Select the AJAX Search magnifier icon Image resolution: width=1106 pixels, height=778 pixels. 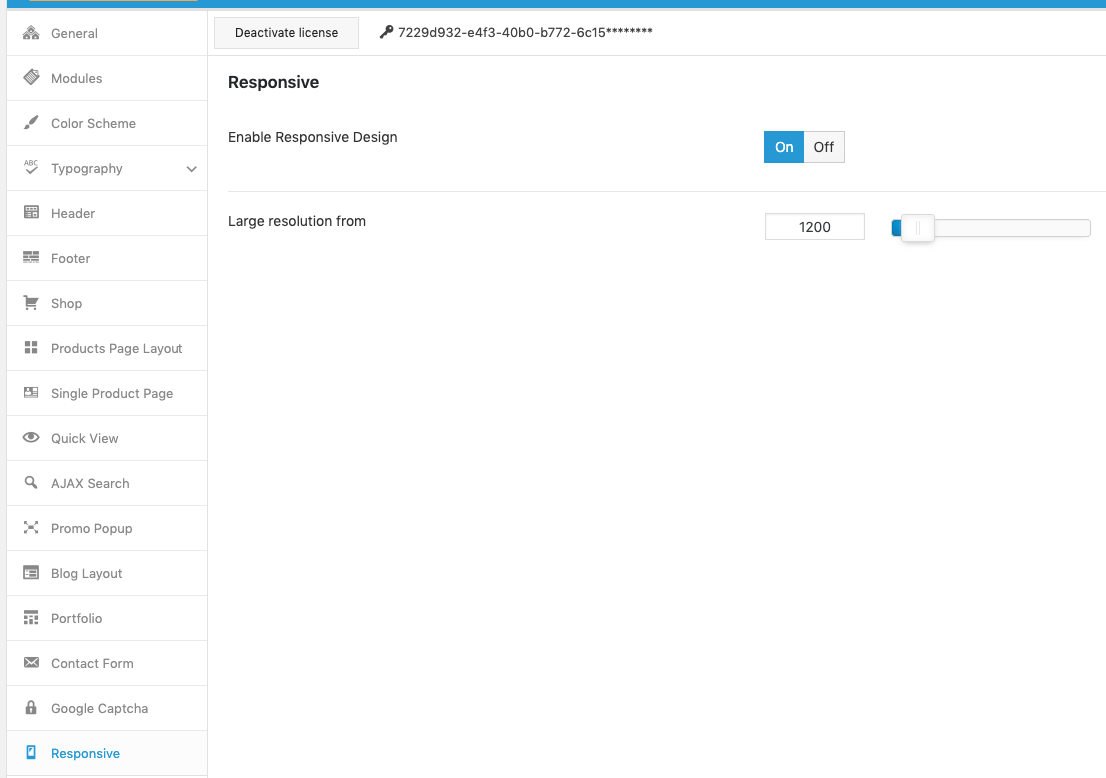coord(31,482)
